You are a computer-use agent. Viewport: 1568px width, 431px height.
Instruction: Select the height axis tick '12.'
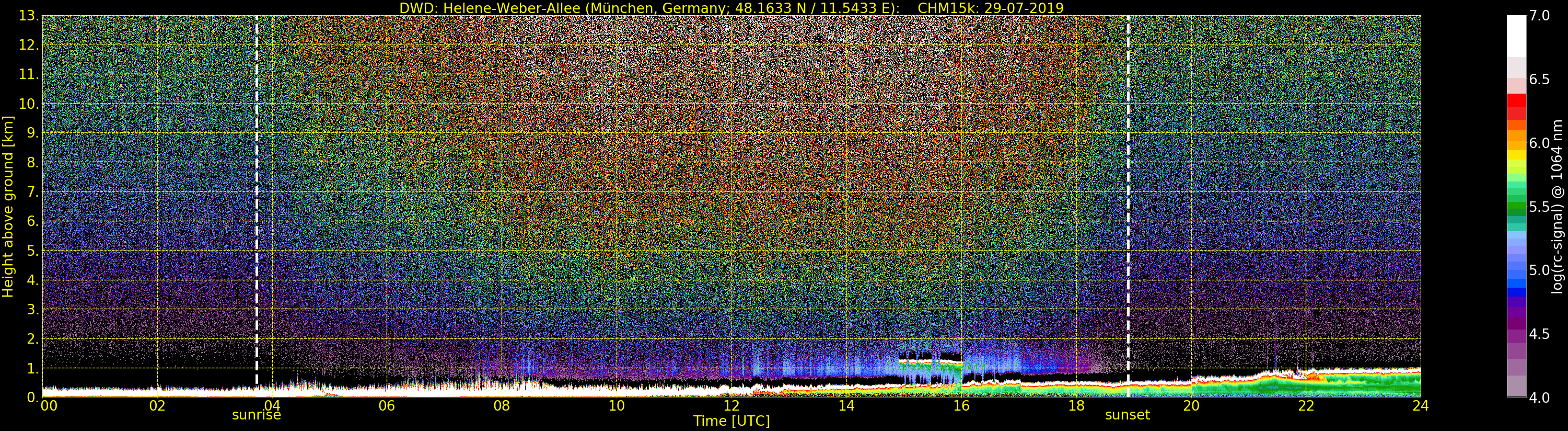click(29, 45)
